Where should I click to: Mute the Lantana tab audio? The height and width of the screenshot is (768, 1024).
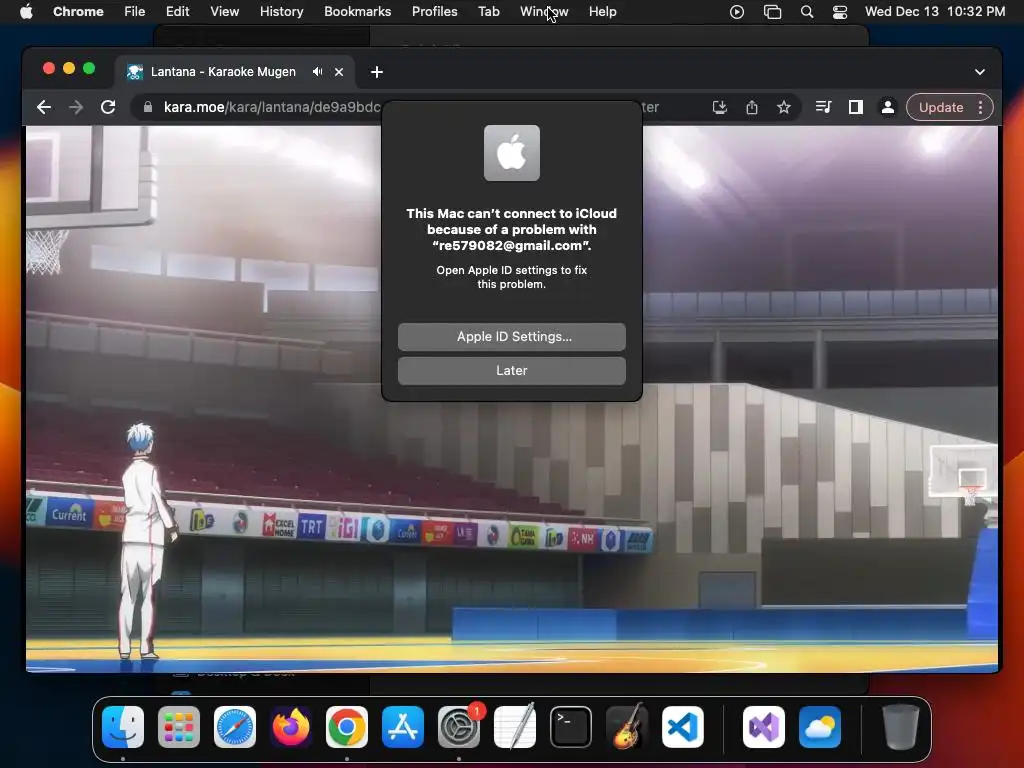[x=317, y=72]
